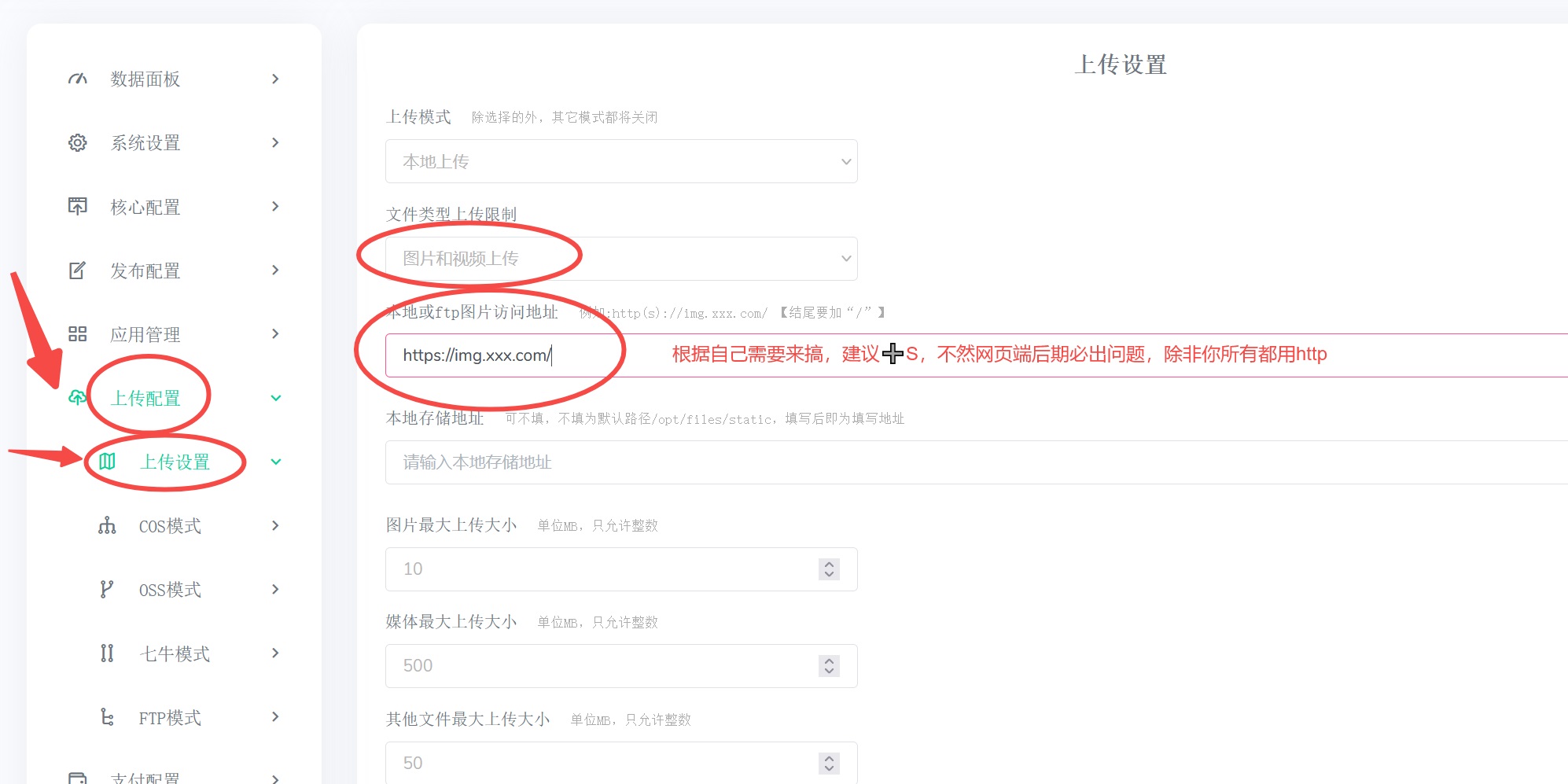
Task: Click the 本地存储地址 input field
Action: click(x=621, y=462)
